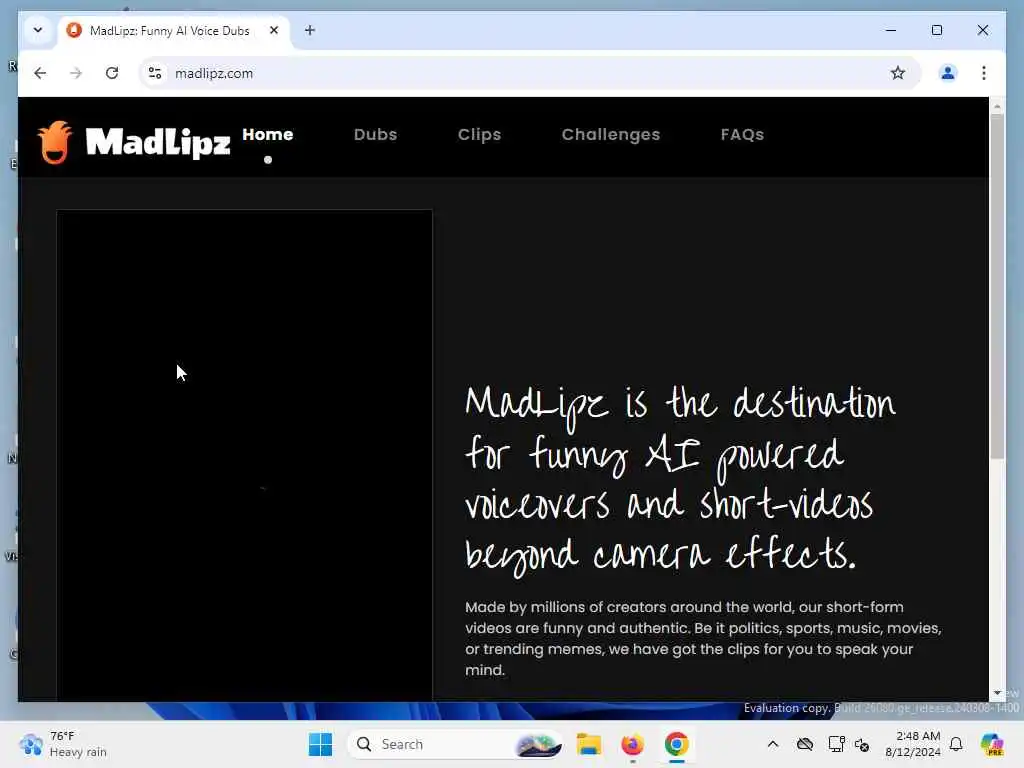Open the Dubs page
Screen dimensions: 1024x768
pyautogui.click(x=376, y=135)
